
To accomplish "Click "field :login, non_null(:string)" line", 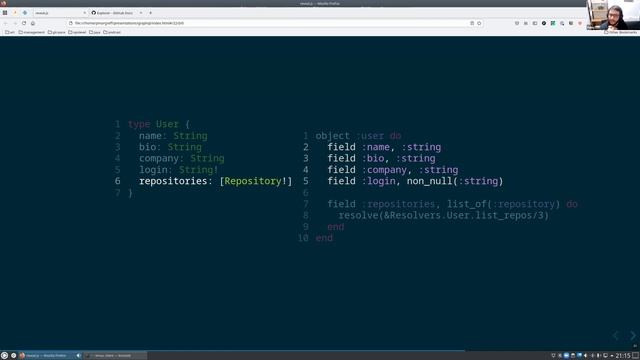I will 415,181.
